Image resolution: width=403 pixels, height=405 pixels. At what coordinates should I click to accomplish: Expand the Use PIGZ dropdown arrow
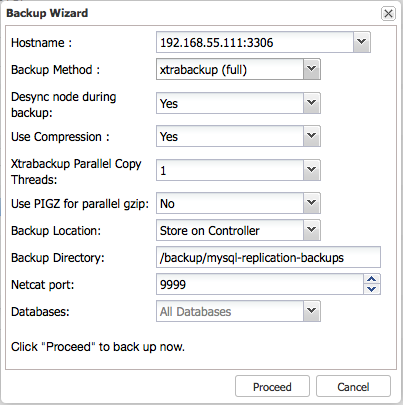point(312,203)
